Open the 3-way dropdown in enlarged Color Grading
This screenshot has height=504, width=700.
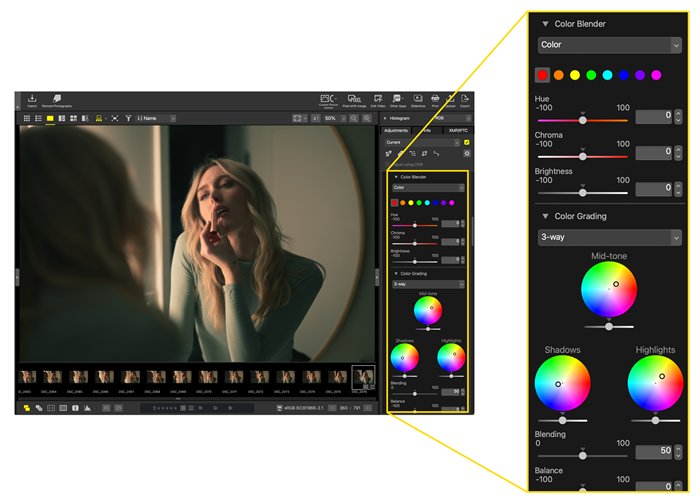point(609,237)
